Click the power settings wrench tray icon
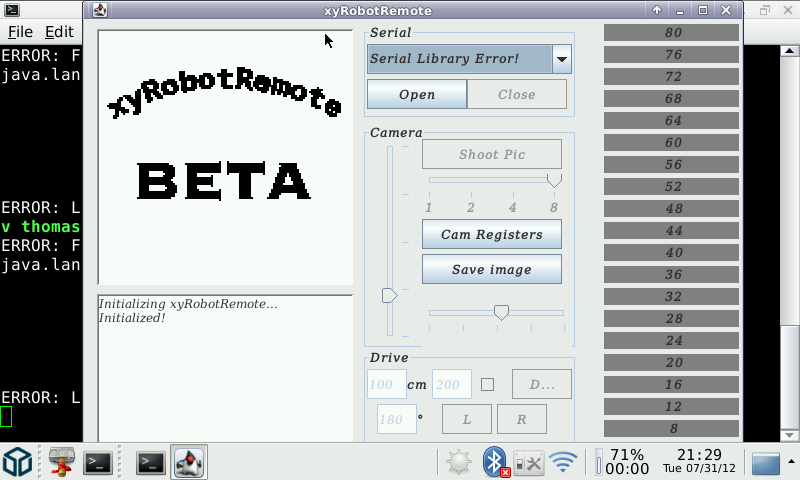800x480 pixels. [529, 463]
